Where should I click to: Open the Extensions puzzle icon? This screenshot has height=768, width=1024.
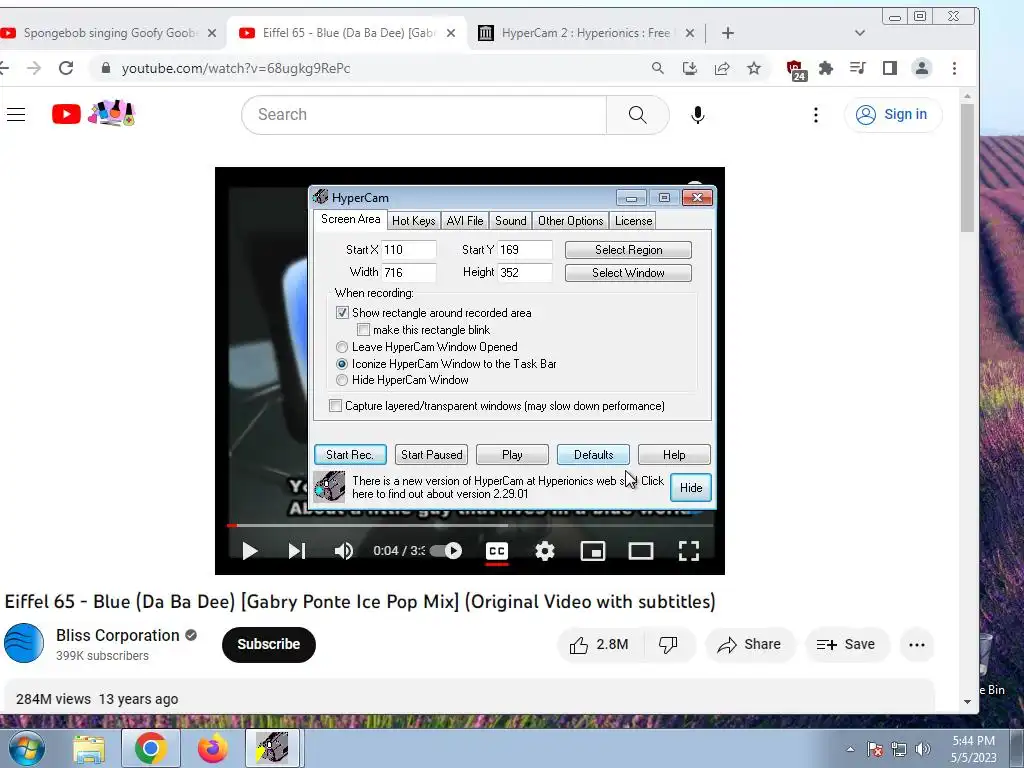pyautogui.click(x=826, y=68)
